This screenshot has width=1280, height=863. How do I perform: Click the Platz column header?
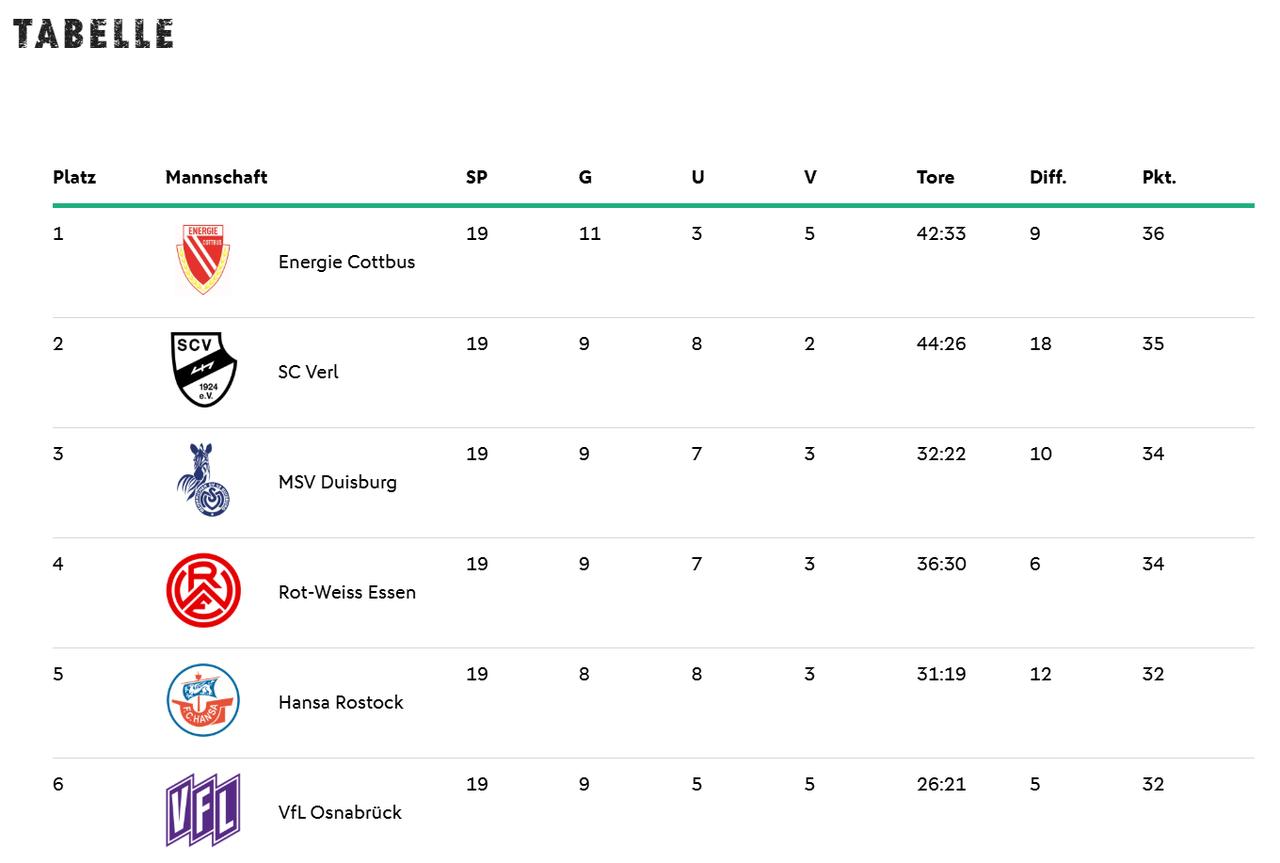point(74,177)
